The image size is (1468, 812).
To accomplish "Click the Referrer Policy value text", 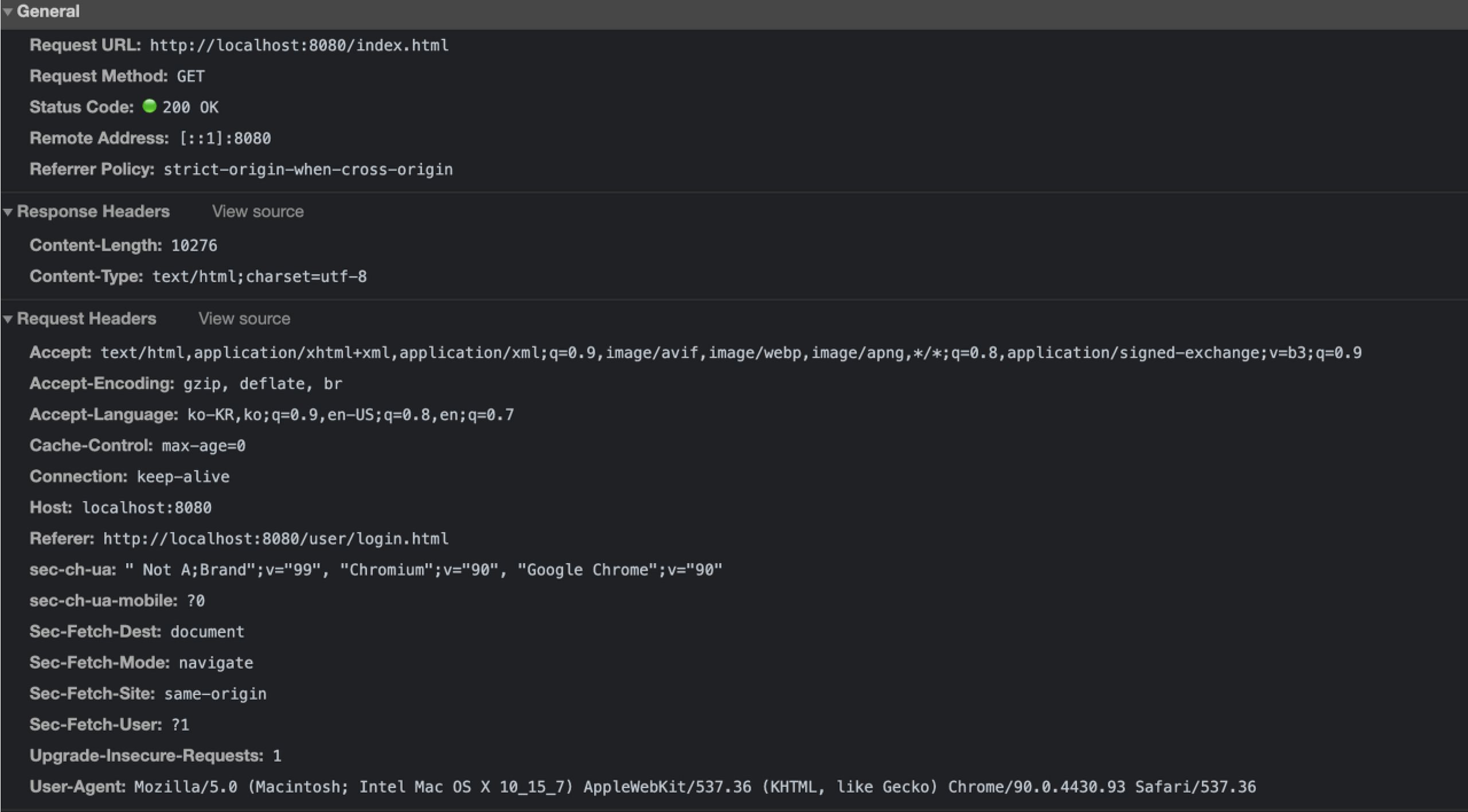I will (308, 170).
